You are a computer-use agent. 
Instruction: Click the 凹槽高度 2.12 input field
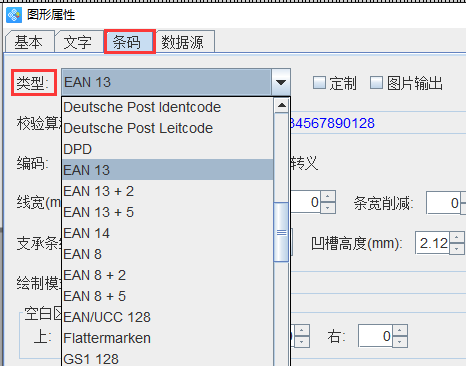pos(432,243)
